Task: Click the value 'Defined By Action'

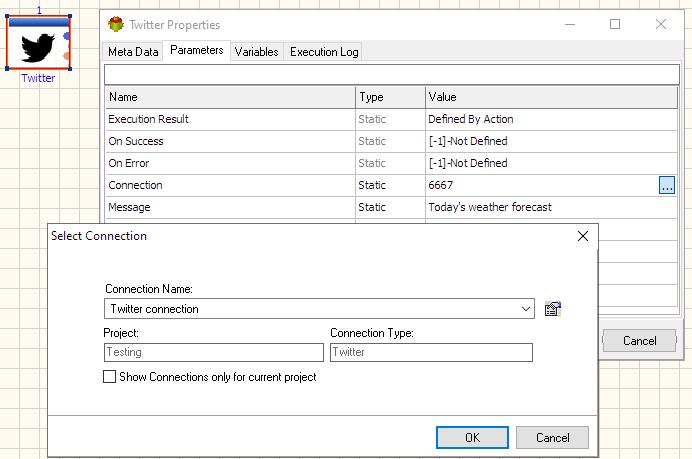Action: (x=470, y=119)
